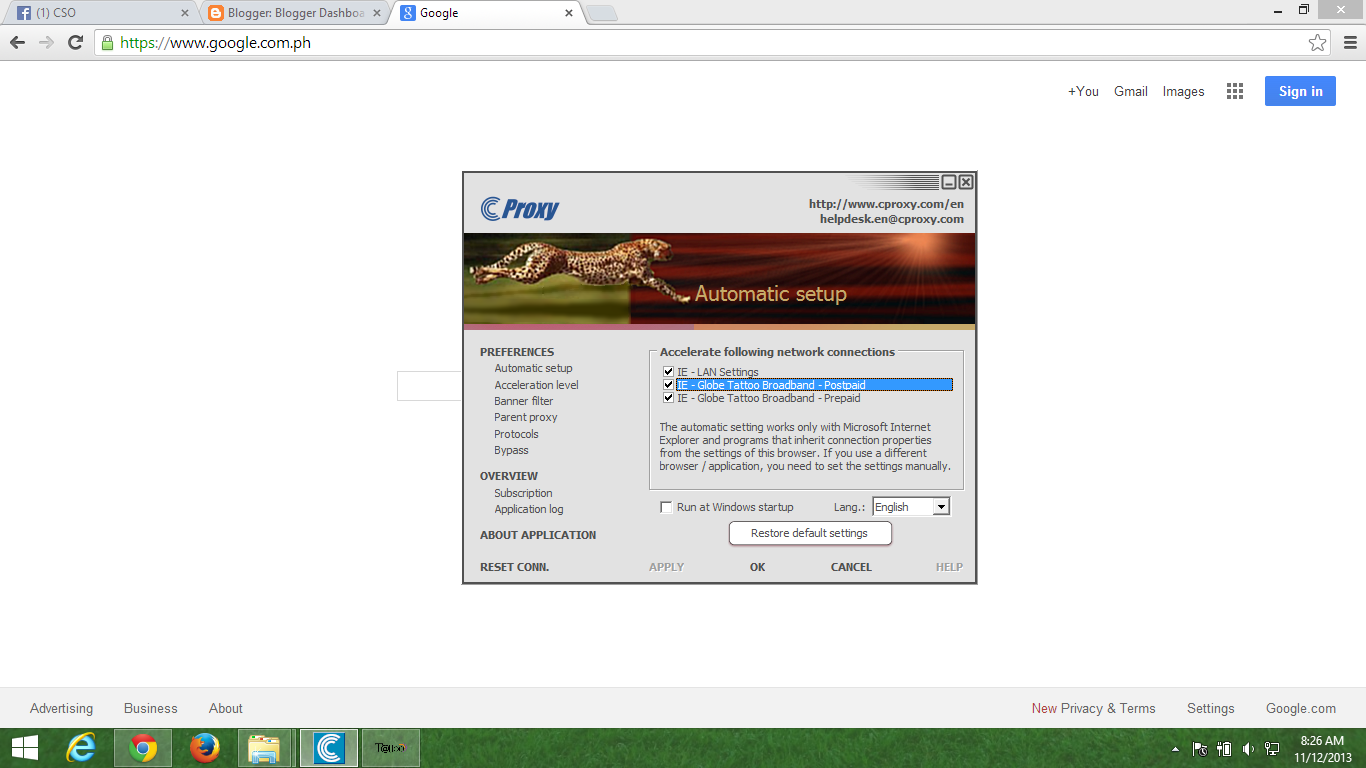Click the CProxy logo in the dialog
Image resolution: width=1366 pixels, height=768 pixels.
[x=520, y=208]
